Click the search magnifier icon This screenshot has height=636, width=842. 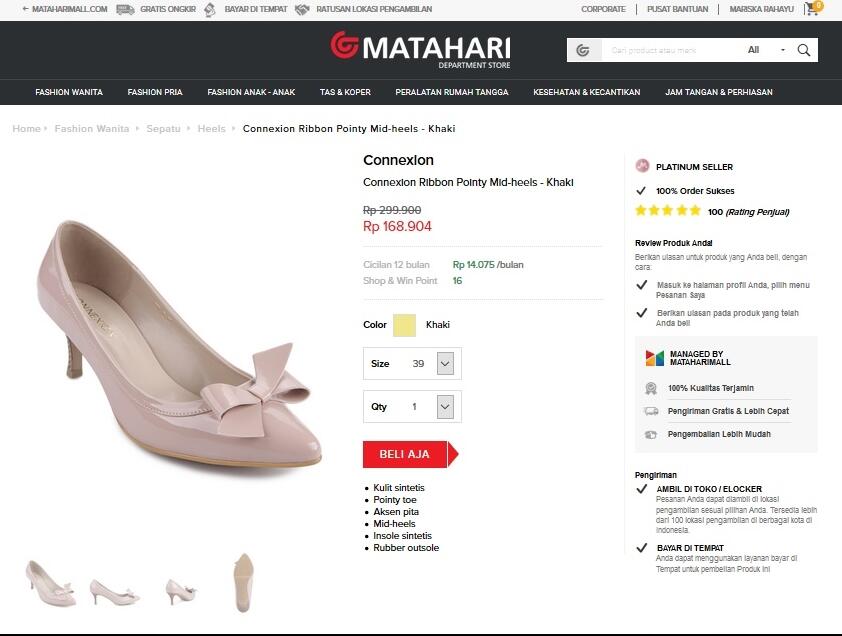click(804, 50)
